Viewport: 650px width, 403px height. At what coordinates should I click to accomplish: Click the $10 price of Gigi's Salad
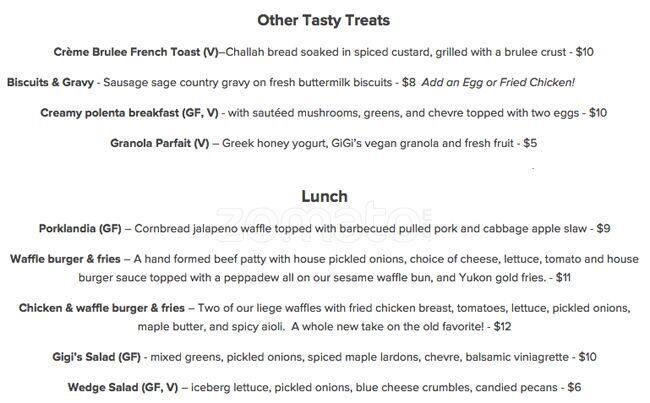pyautogui.click(x=587, y=356)
